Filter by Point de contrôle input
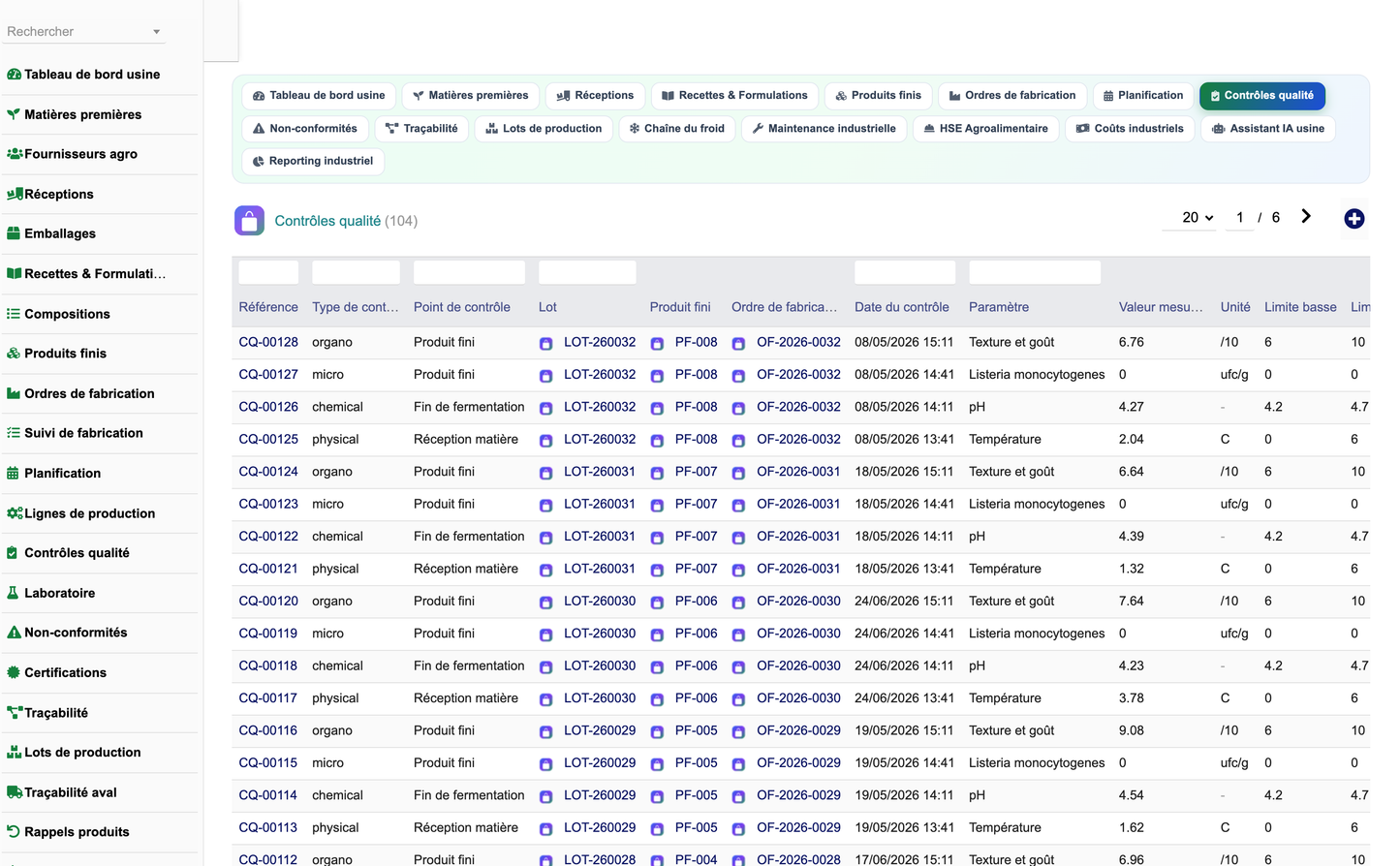Viewport: 1400px width, 866px height. click(x=469, y=272)
